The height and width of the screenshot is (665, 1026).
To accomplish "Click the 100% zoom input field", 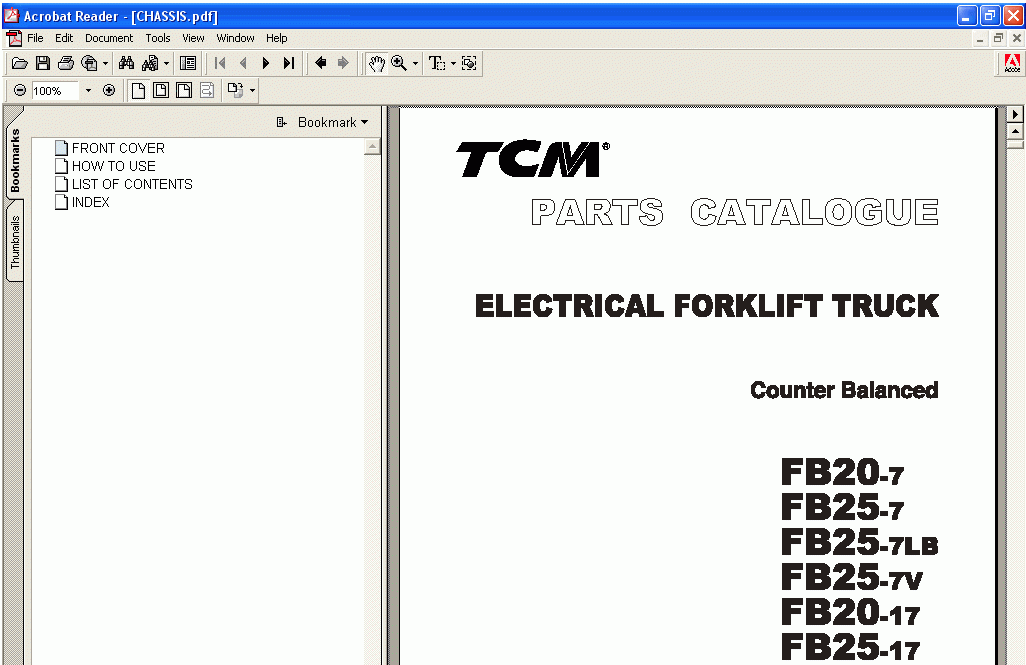I will pos(55,90).
